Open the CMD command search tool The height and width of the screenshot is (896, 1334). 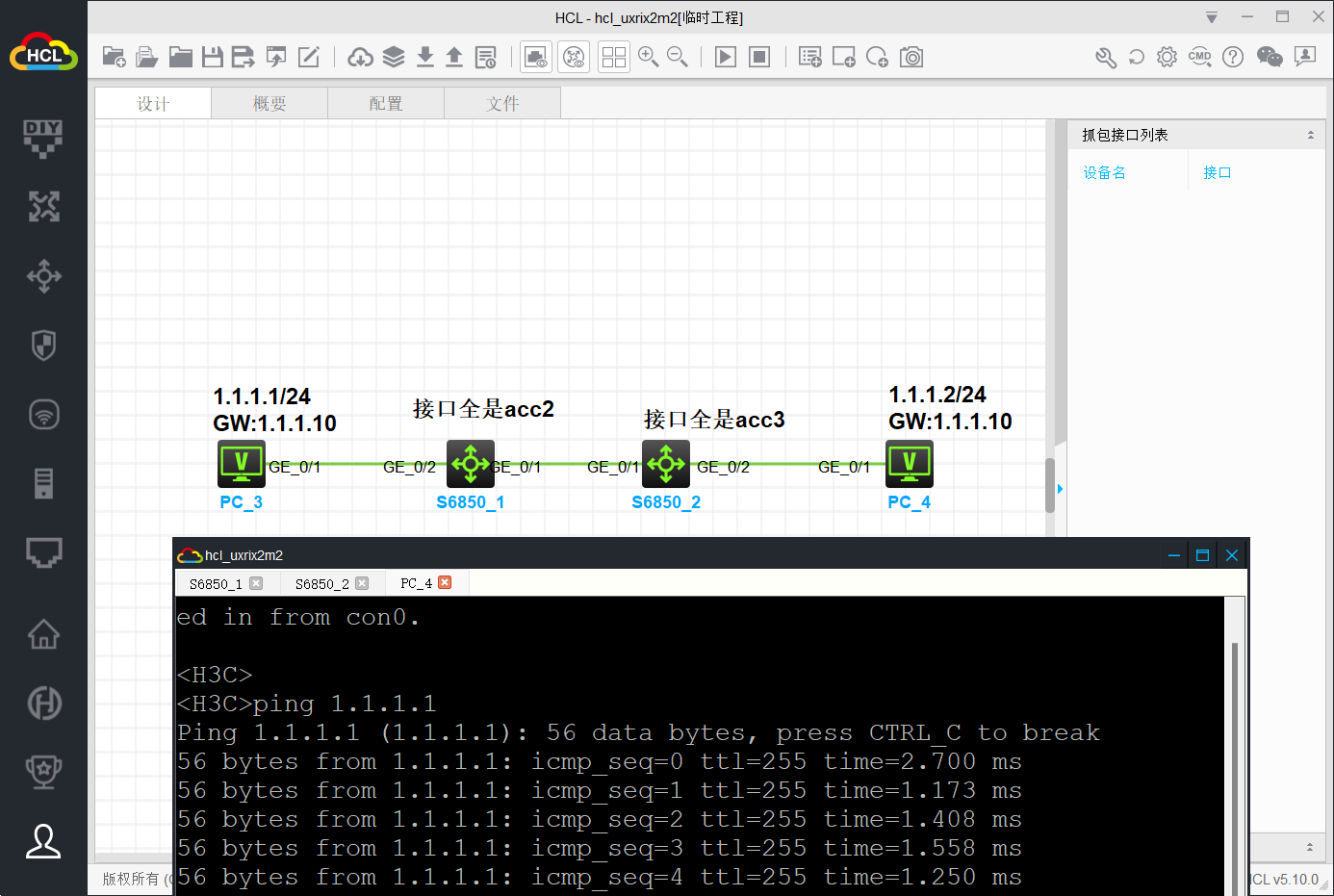tap(1199, 58)
